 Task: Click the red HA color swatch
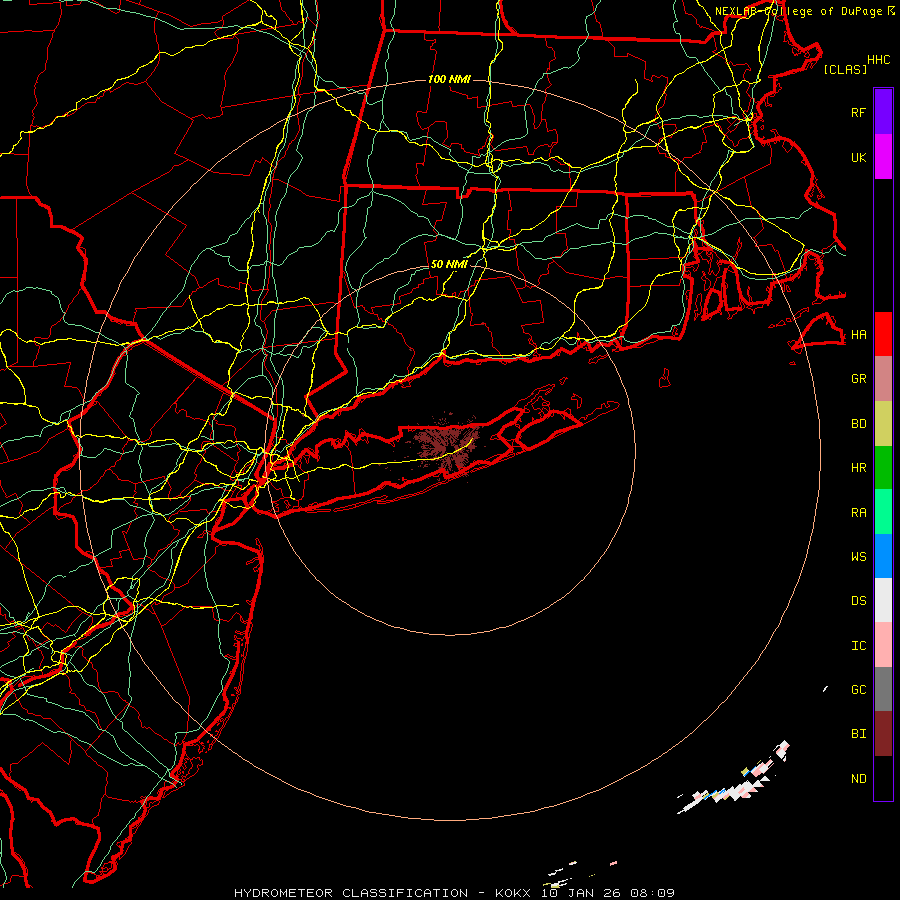point(883,334)
